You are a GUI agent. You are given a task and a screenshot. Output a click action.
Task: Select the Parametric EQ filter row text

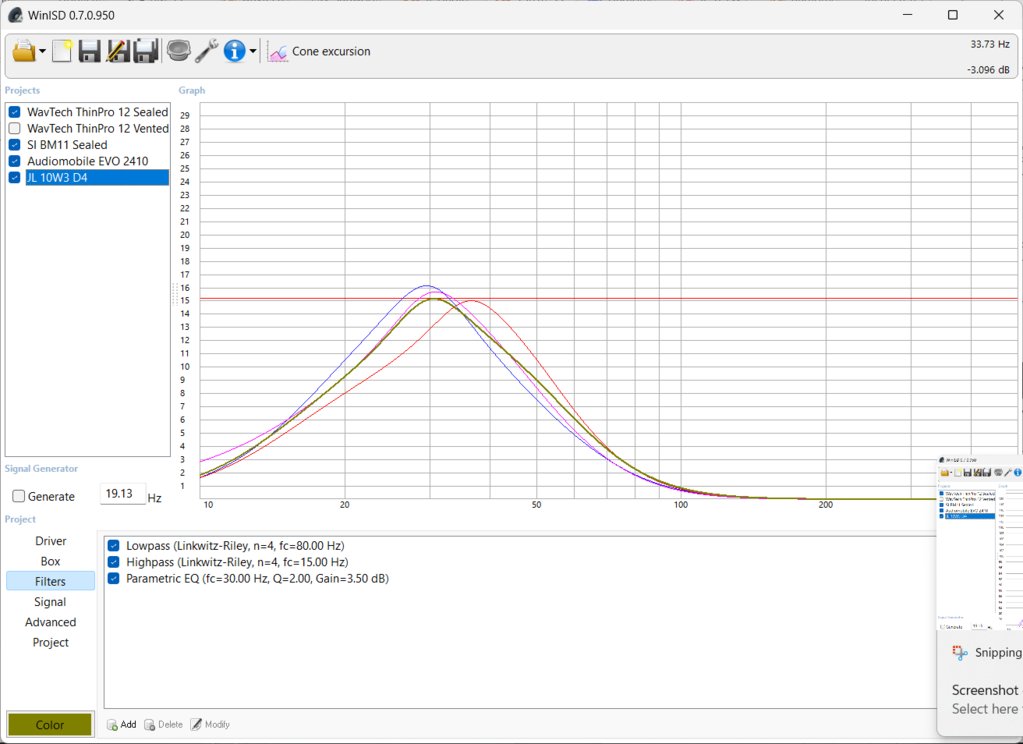tap(257, 578)
